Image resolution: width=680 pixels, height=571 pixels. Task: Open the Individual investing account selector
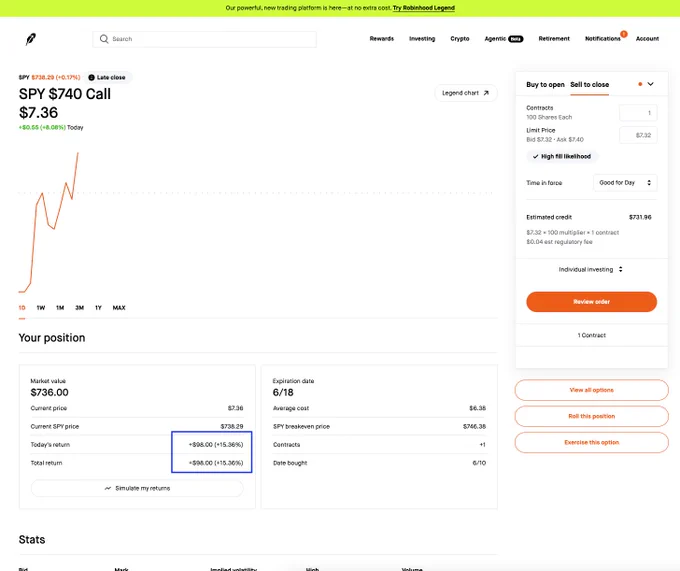coord(591,269)
